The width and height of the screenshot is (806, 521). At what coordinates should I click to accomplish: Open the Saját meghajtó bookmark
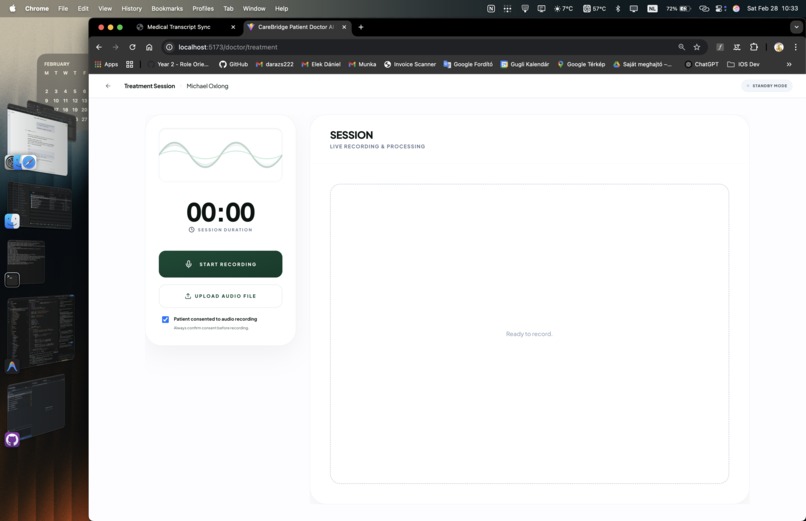643,64
